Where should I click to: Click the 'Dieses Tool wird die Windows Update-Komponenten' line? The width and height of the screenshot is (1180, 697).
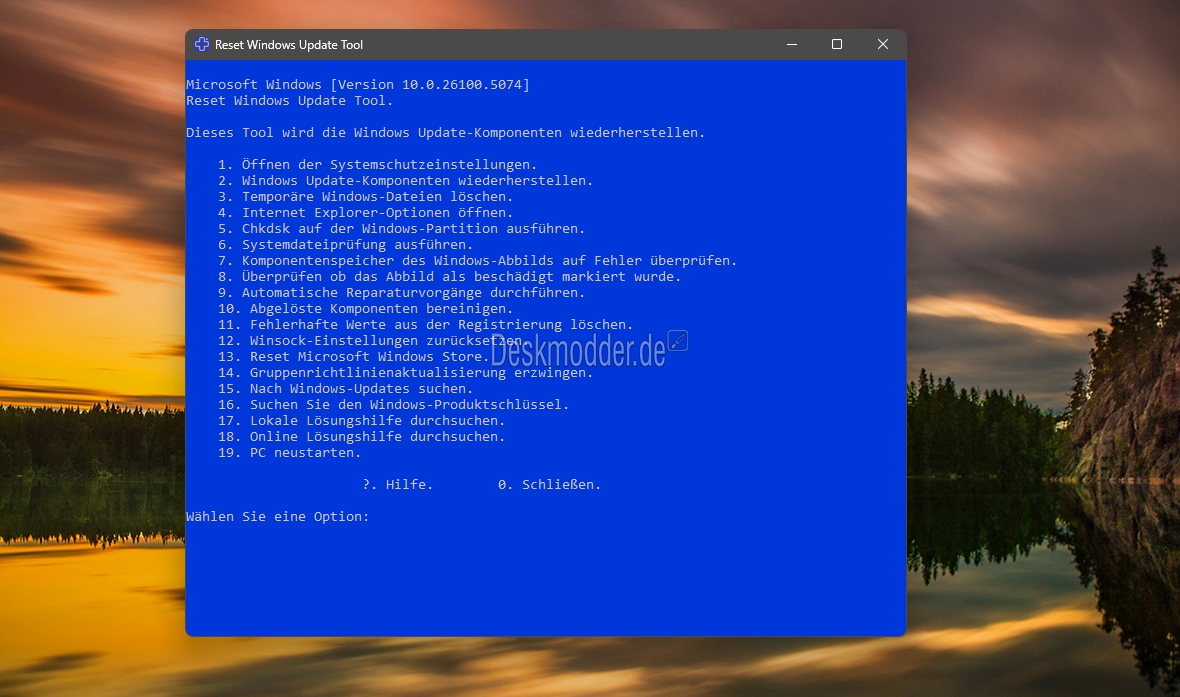click(446, 132)
